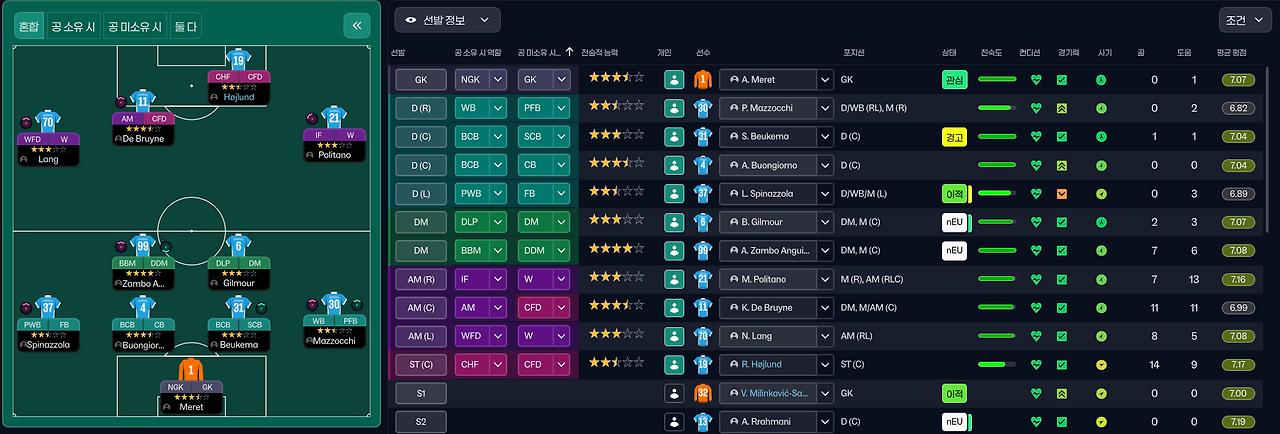Screen dimensions: 1280x434
Task: Click the familiarity bar for L. Spinazzola
Action: pos(997,194)
